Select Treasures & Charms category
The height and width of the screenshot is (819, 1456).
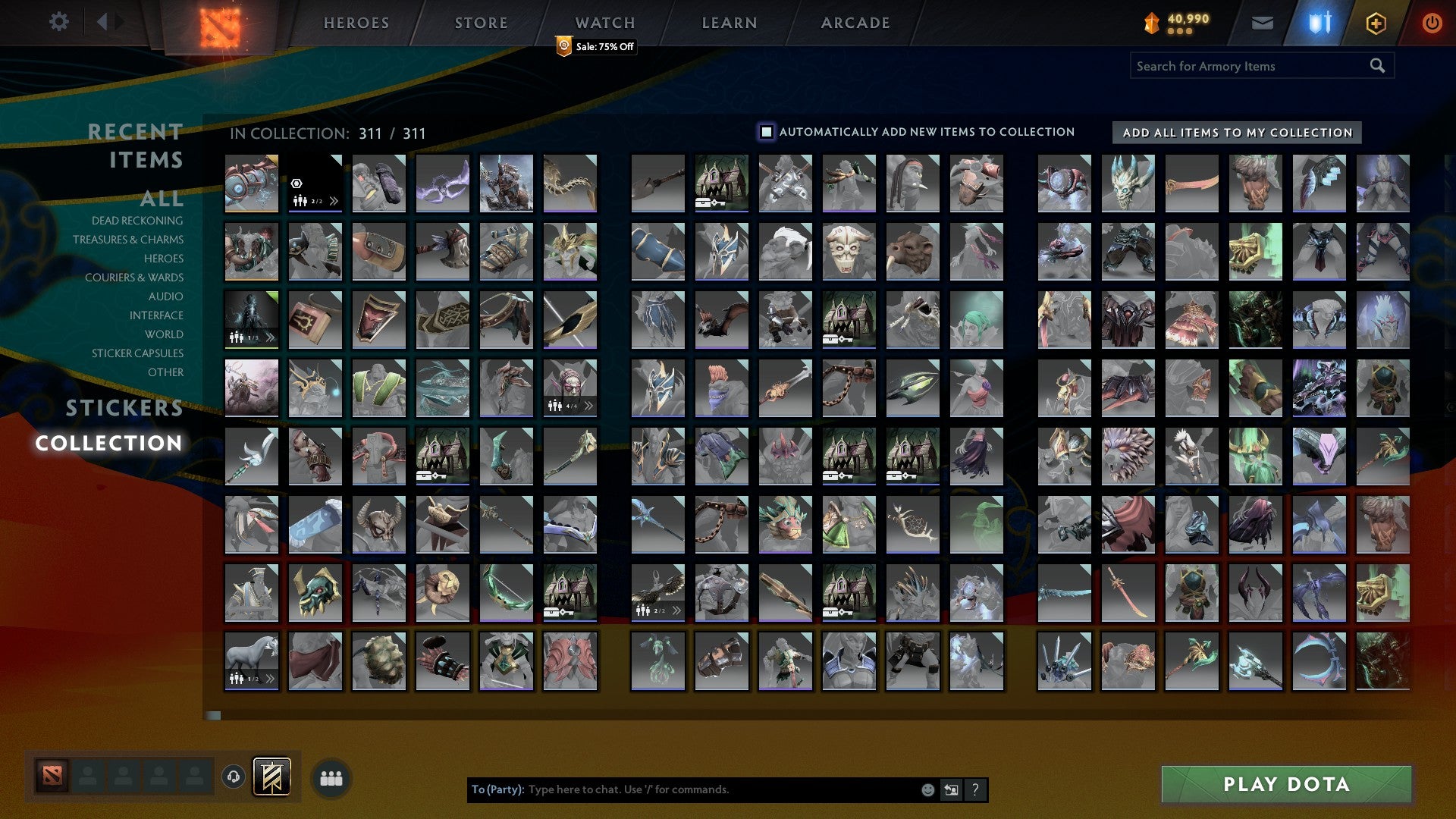pos(128,240)
